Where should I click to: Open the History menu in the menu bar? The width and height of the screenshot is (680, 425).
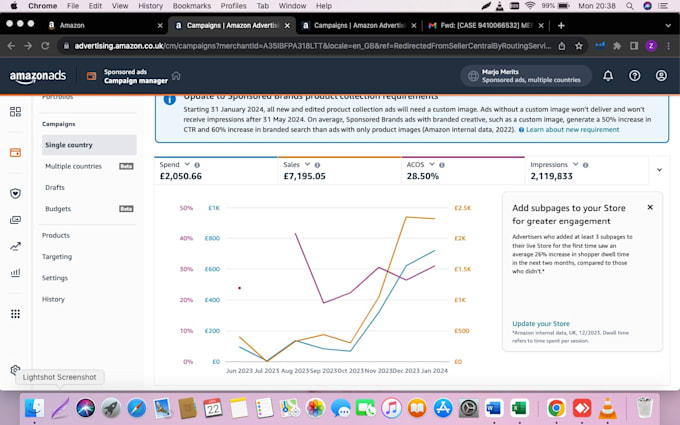point(150,6)
